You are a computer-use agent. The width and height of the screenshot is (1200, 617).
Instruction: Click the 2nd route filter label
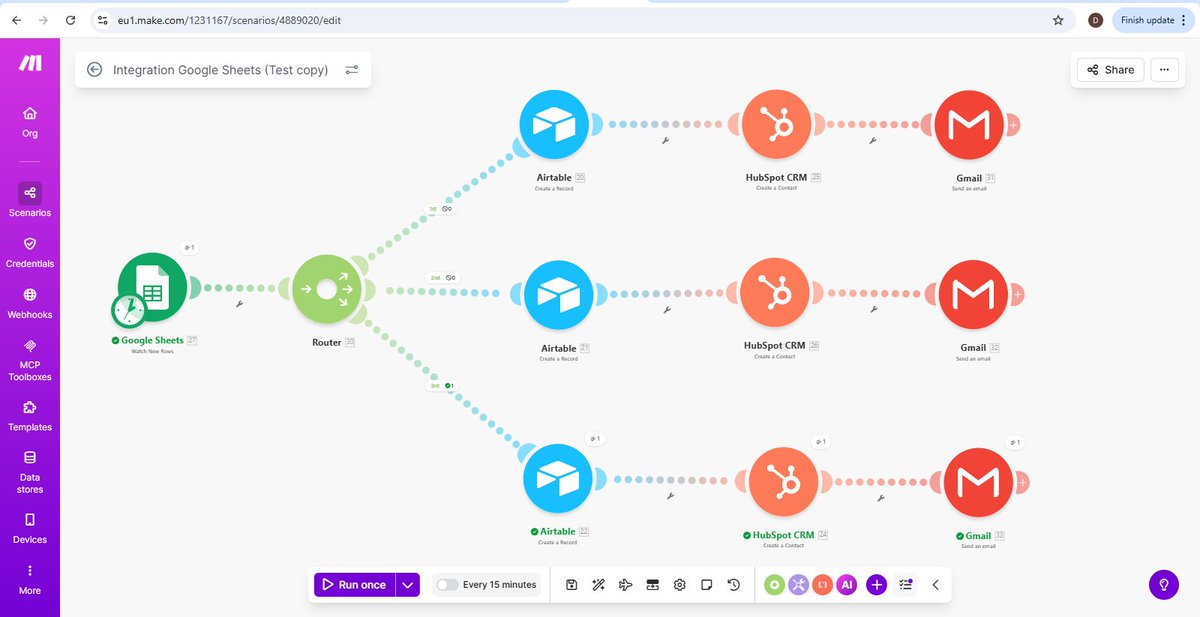coord(442,277)
